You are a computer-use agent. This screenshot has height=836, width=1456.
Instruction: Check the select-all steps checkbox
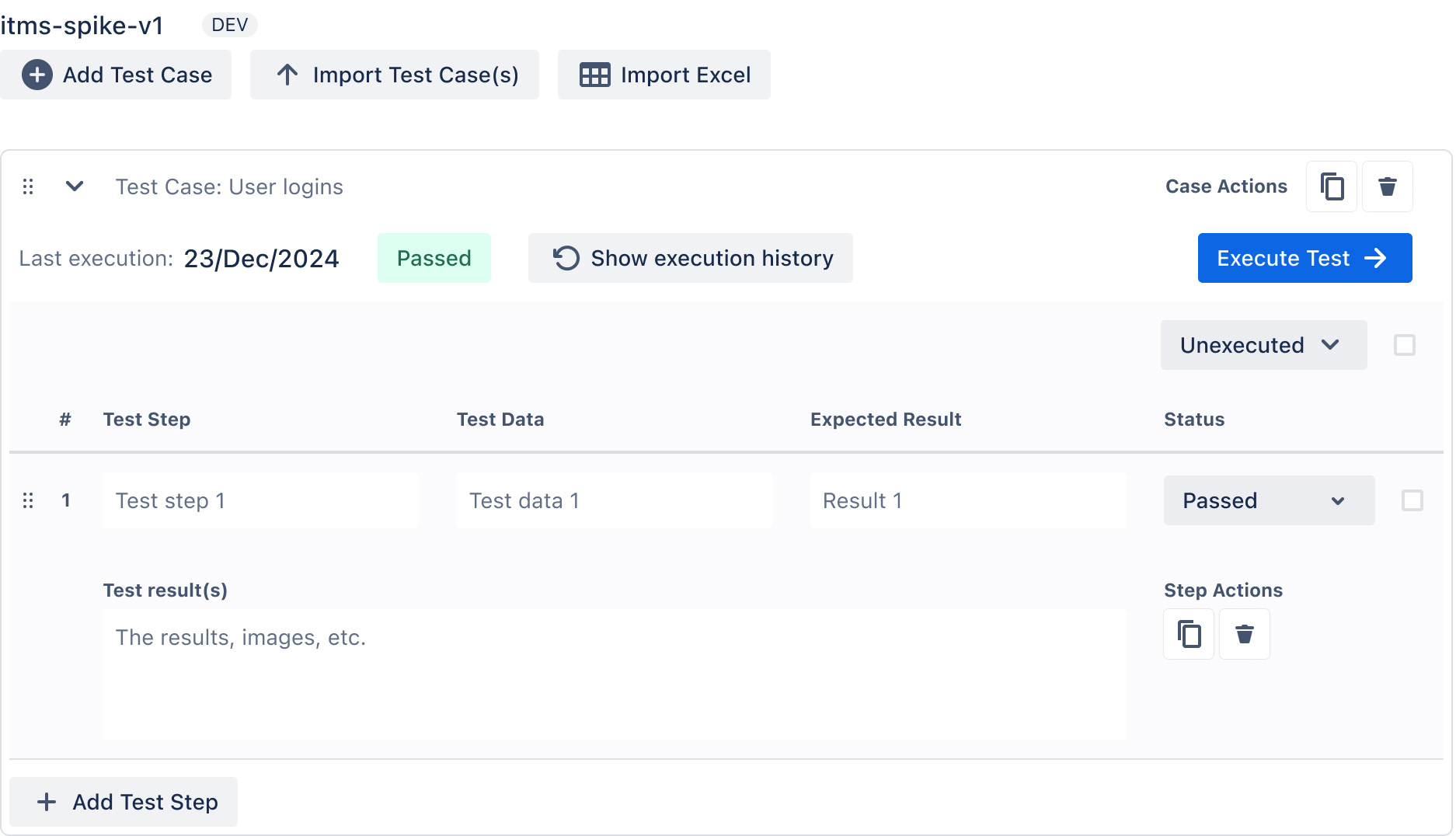tap(1404, 345)
